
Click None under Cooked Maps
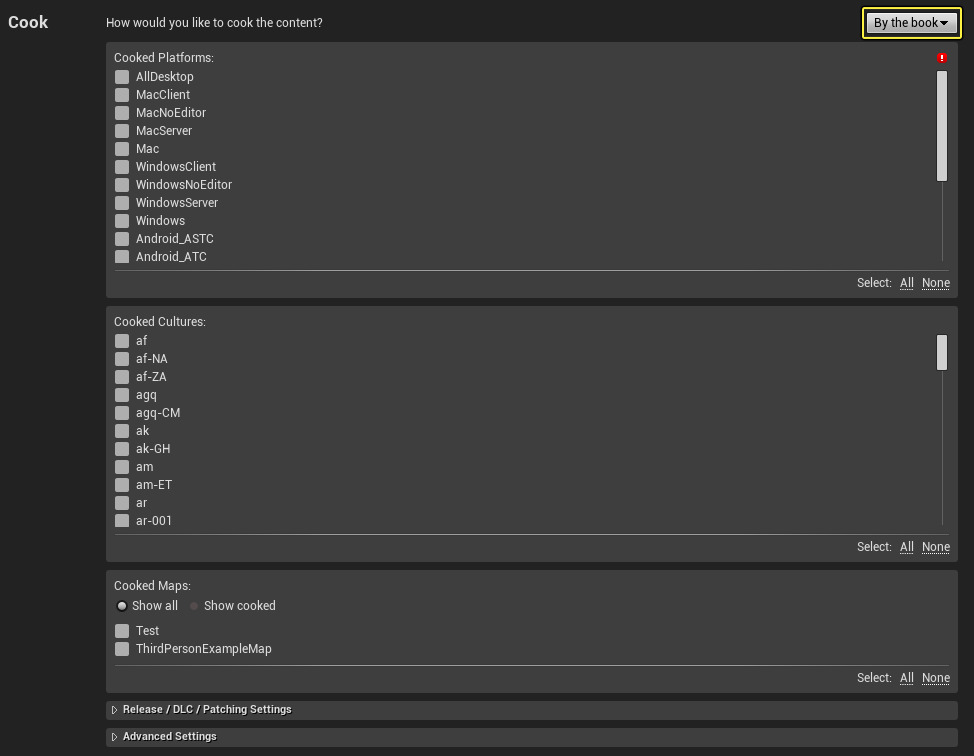[935, 678]
